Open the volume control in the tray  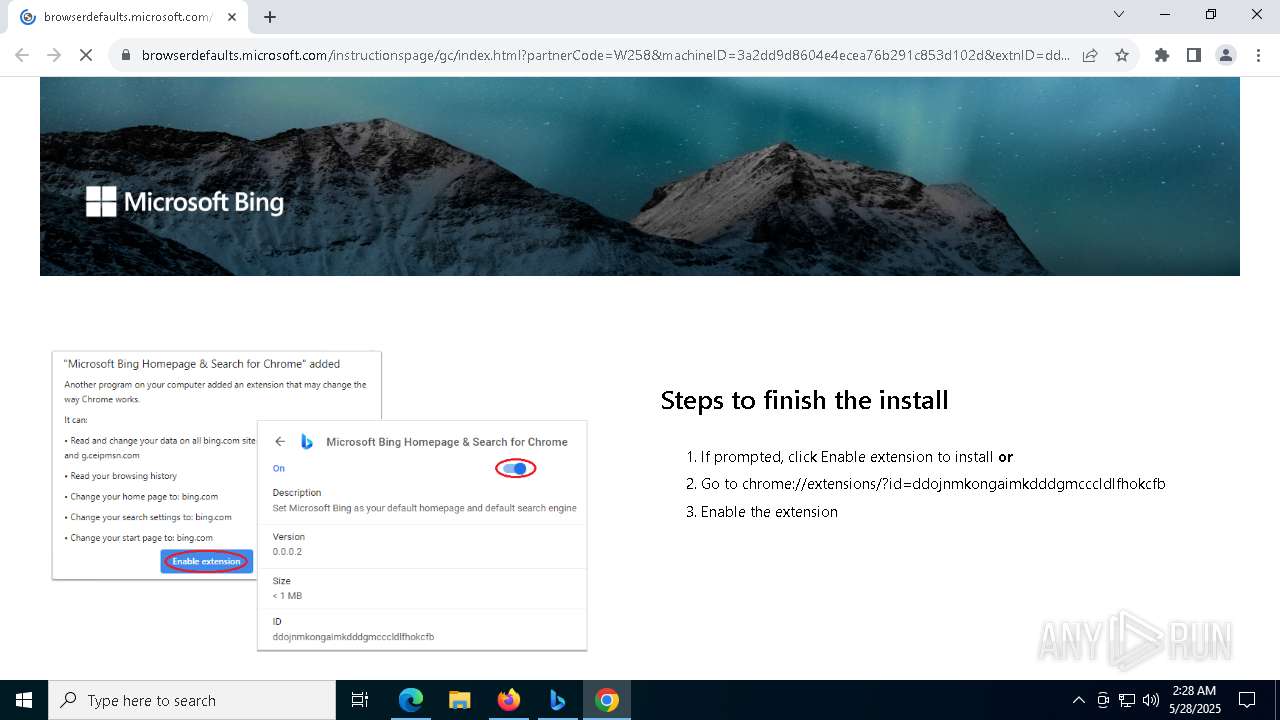coord(1150,700)
